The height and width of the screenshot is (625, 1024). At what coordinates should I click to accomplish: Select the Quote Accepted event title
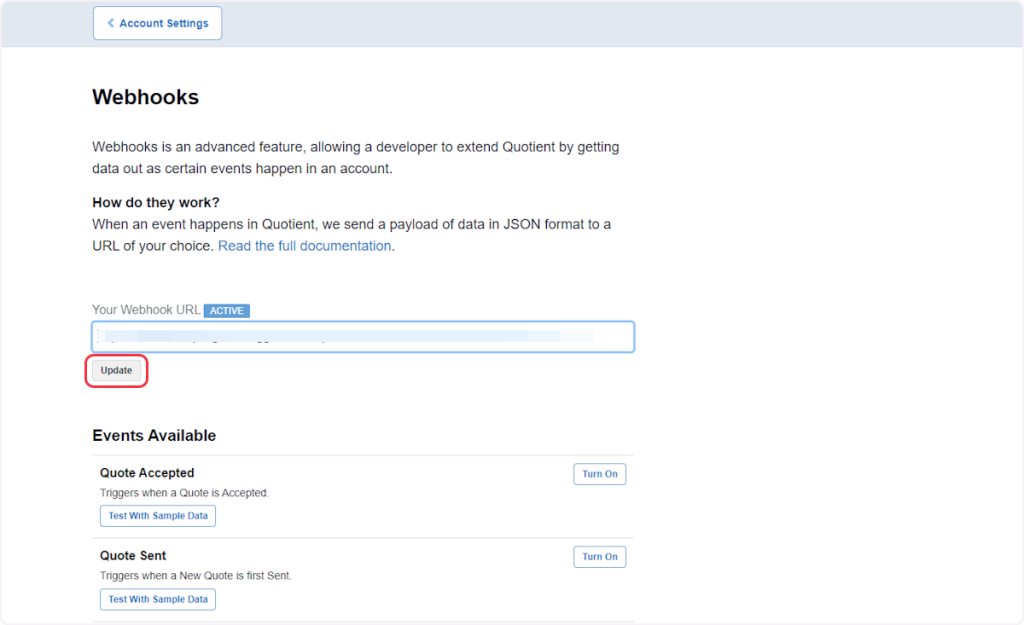(147, 473)
